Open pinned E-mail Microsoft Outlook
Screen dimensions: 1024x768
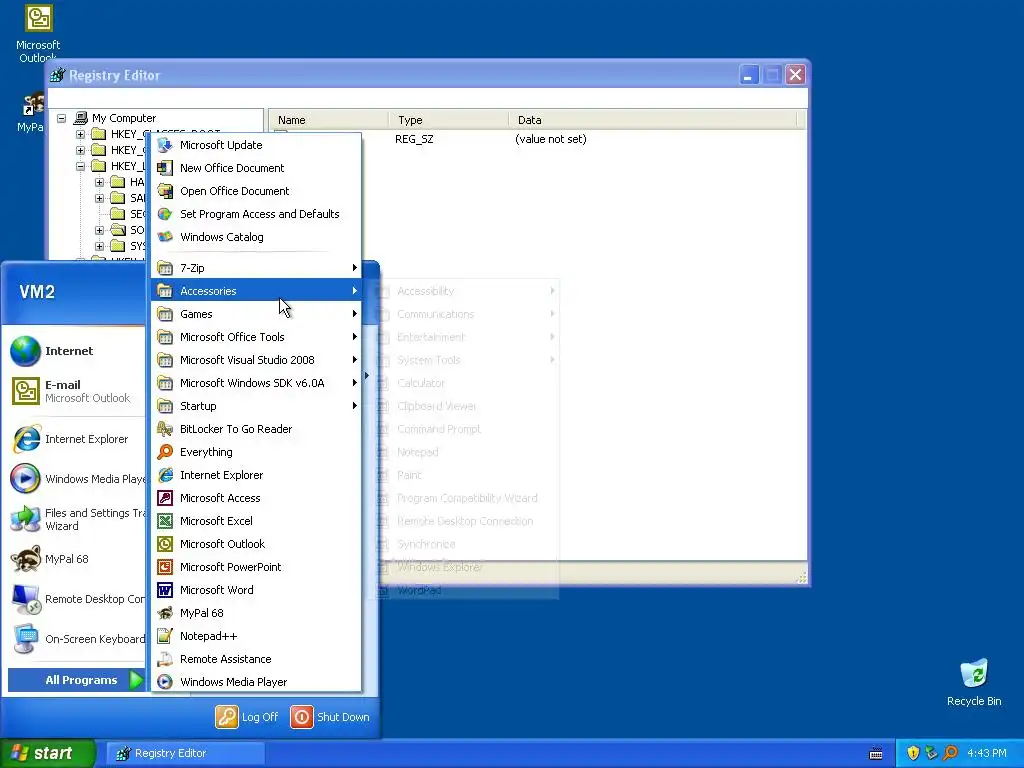click(76, 391)
